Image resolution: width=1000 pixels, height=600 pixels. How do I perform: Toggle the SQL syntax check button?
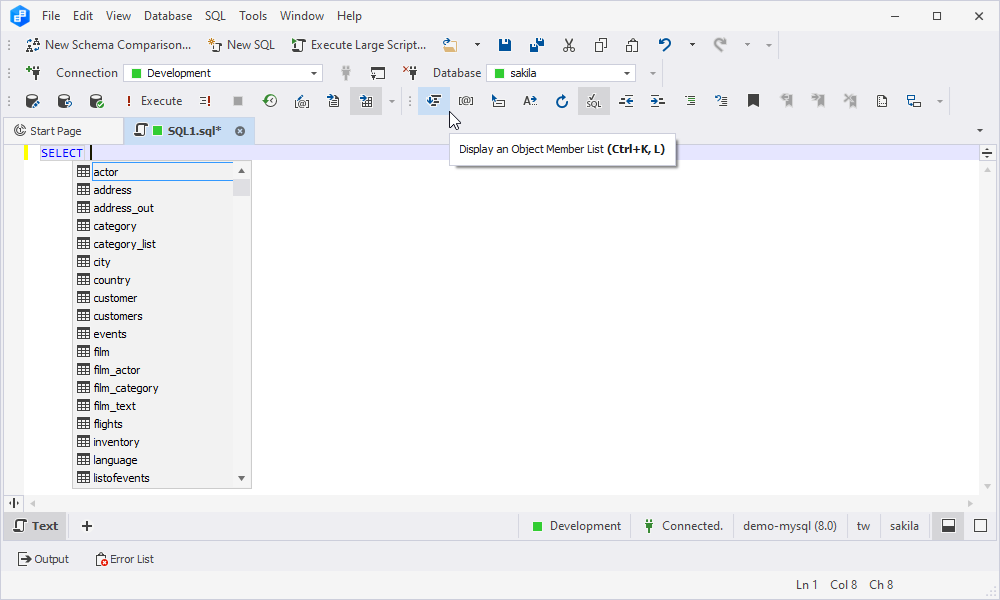point(594,101)
